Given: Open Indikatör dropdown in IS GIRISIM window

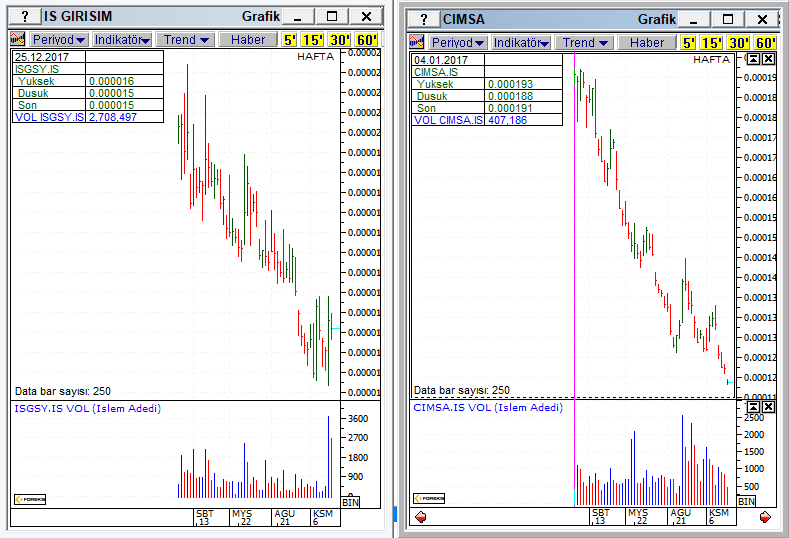Looking at the screenshot, I should tap(122, 40).
